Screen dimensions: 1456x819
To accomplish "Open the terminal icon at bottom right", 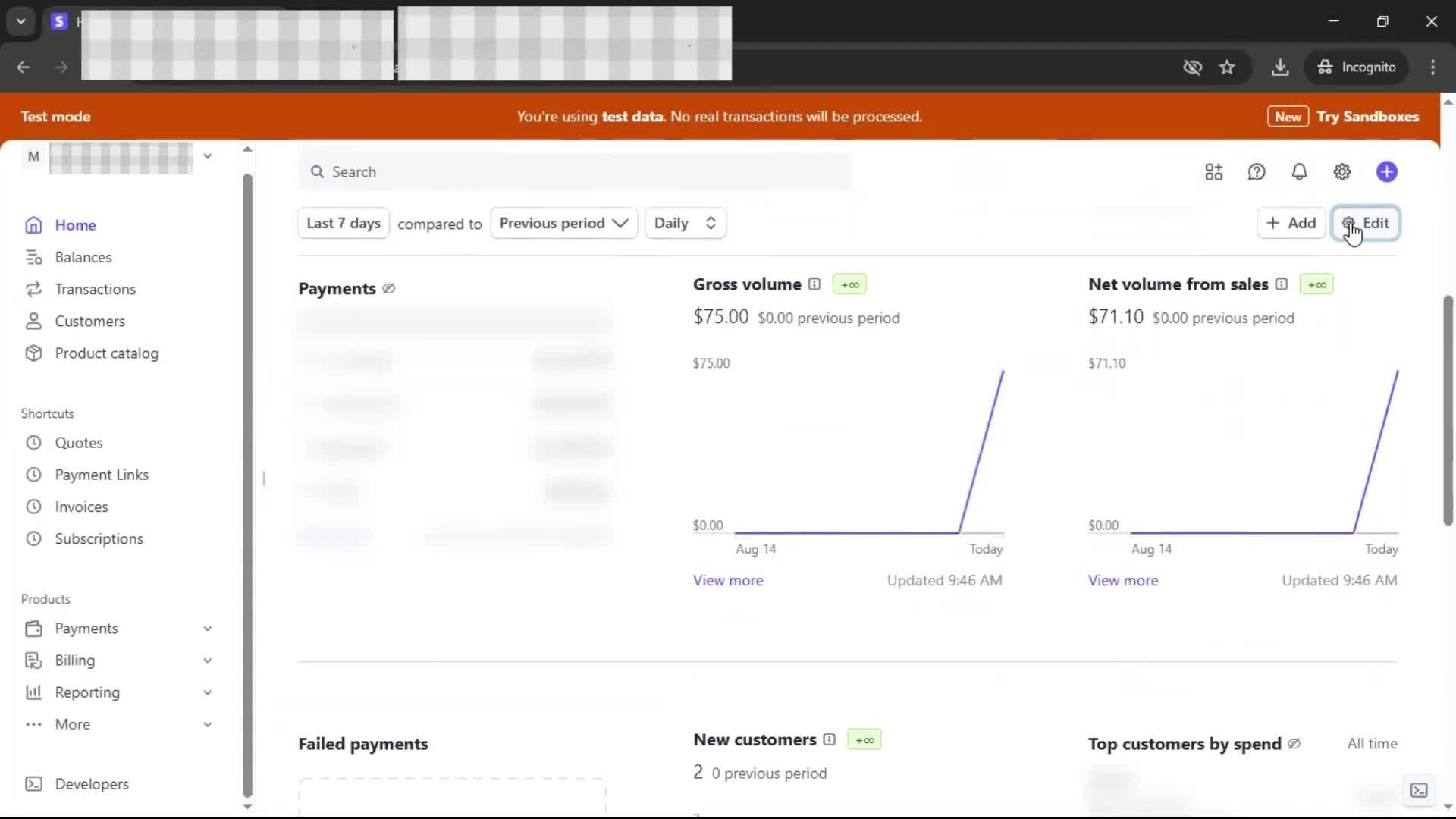I will tap(1418, 790).
